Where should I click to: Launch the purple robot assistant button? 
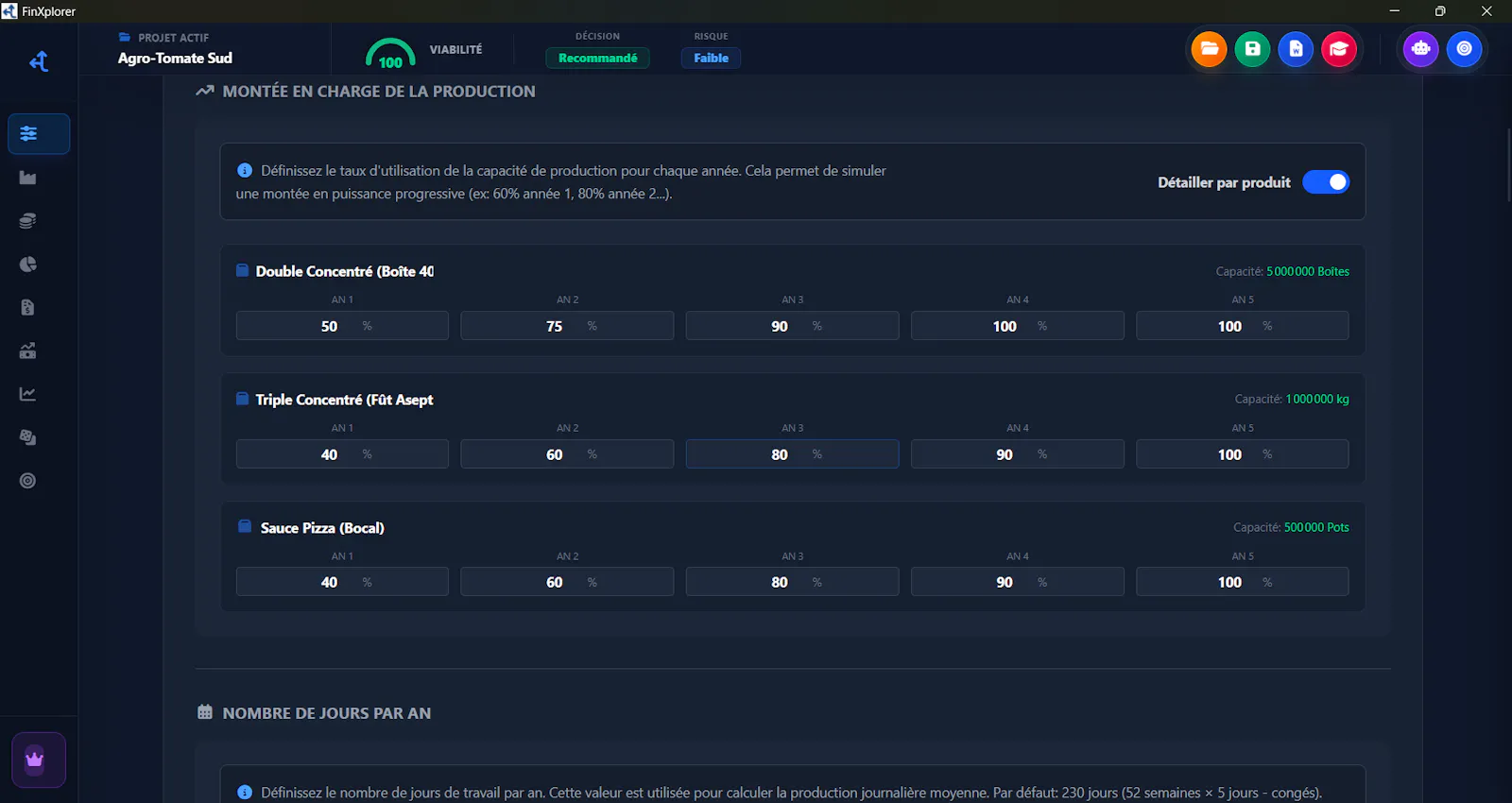(x=1420, y=49)
